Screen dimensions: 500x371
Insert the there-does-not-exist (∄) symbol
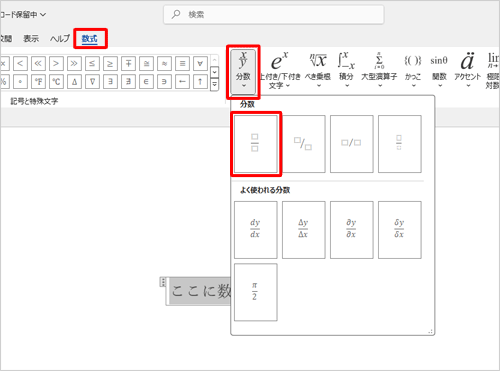[x=128, y=82]
